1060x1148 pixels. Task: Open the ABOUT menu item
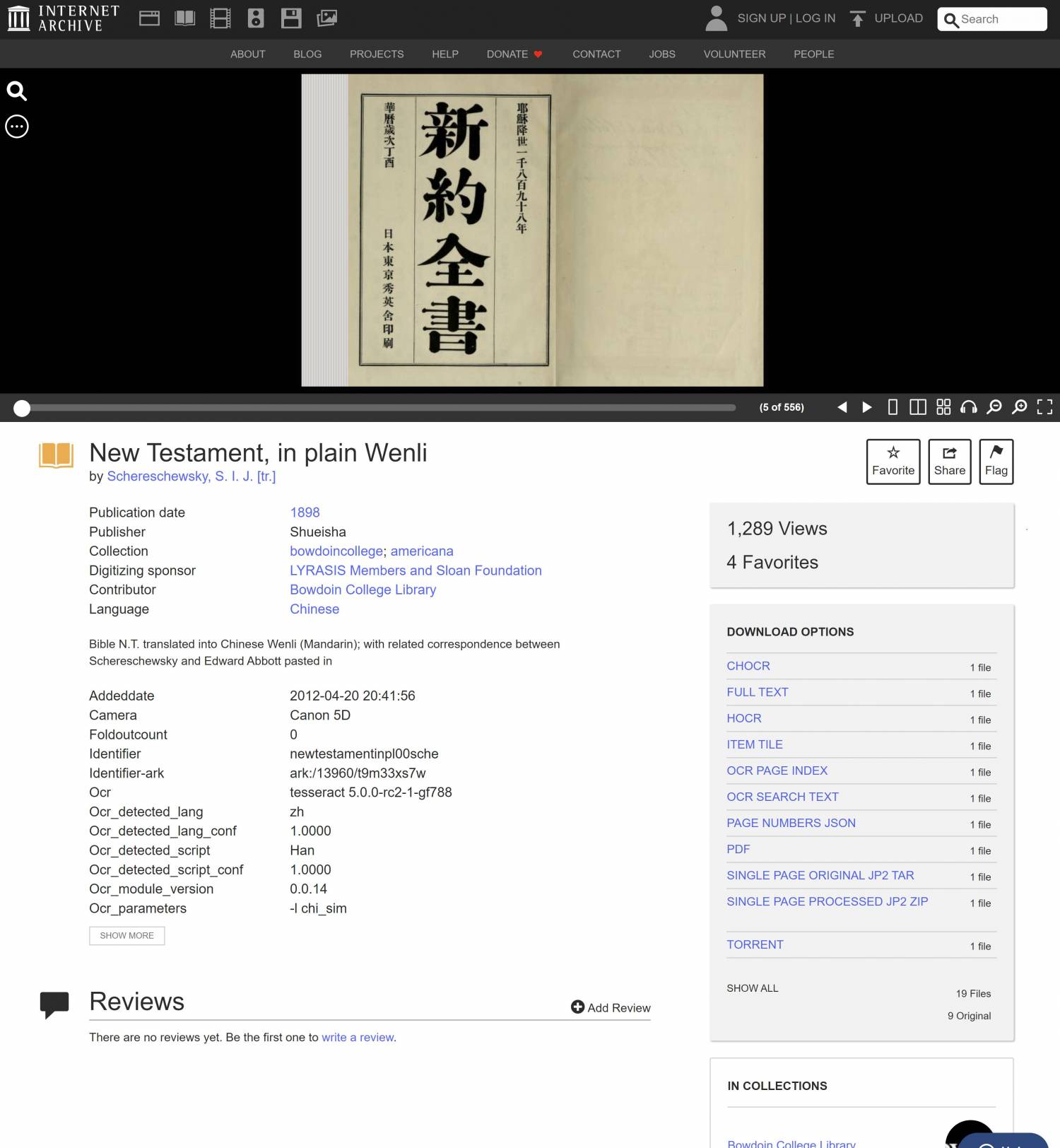tap(248, 54)
